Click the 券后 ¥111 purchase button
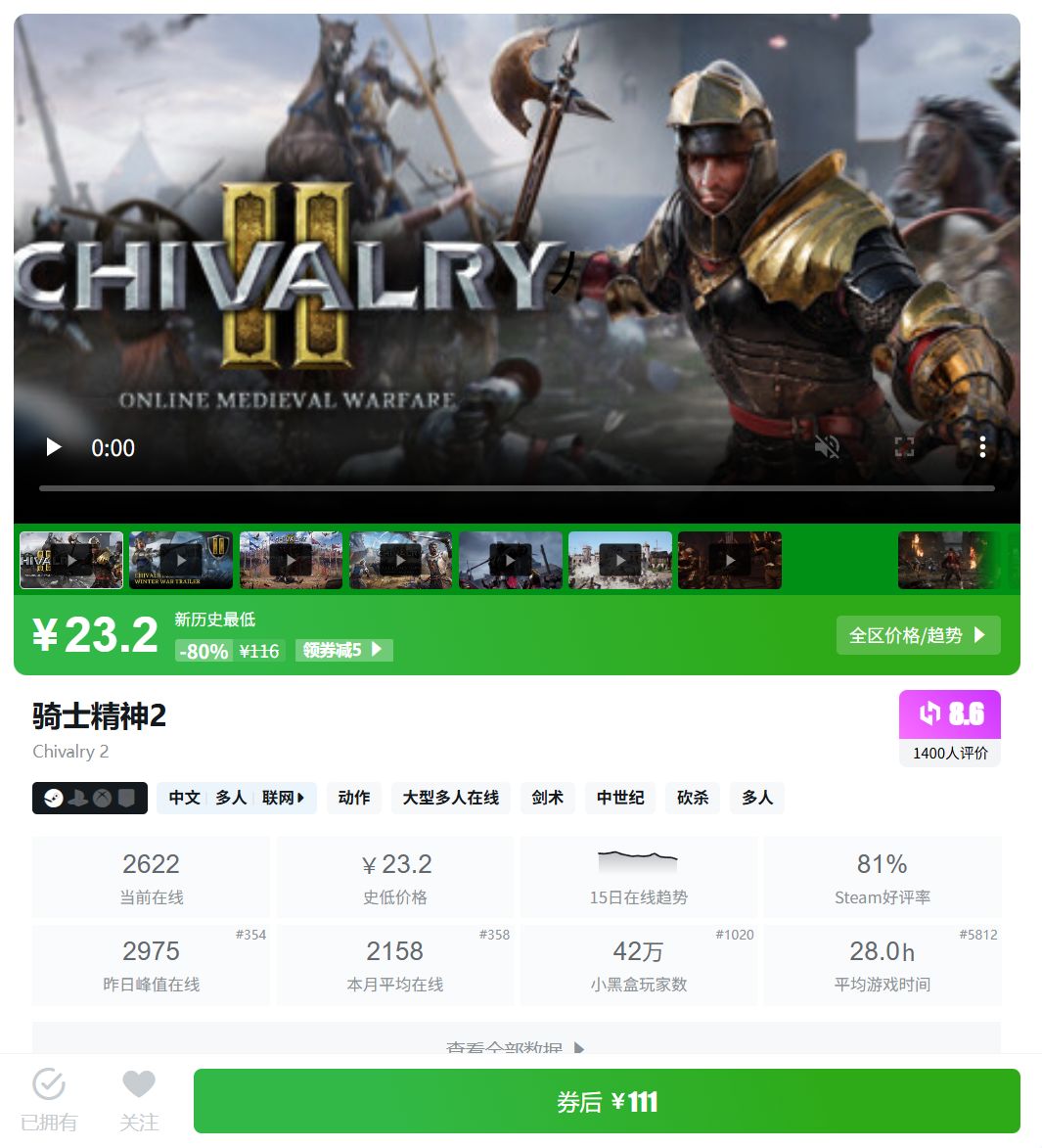1042x1148 pixels. click(x=607, y=1101)
